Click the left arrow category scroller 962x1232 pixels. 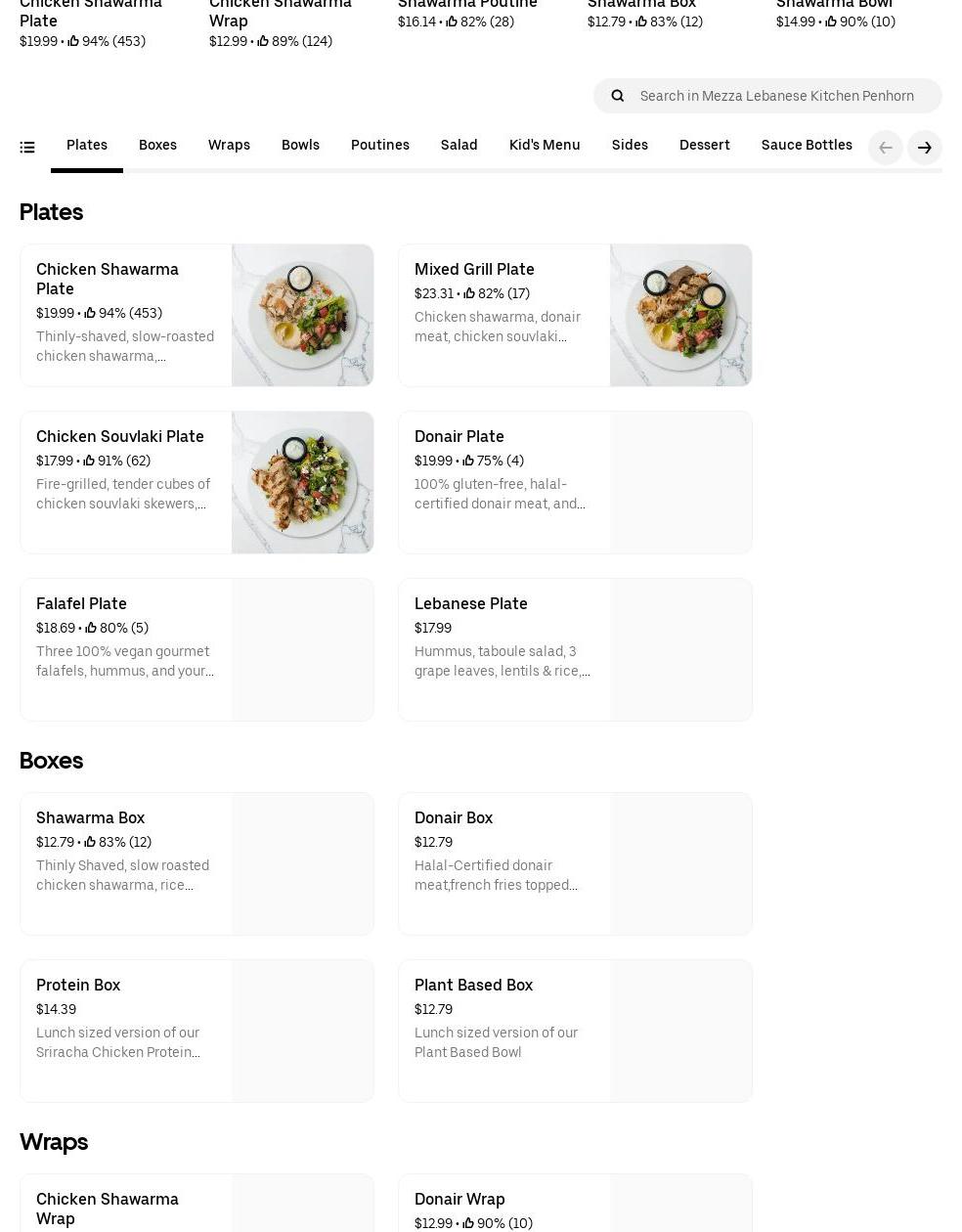[885, 148]
